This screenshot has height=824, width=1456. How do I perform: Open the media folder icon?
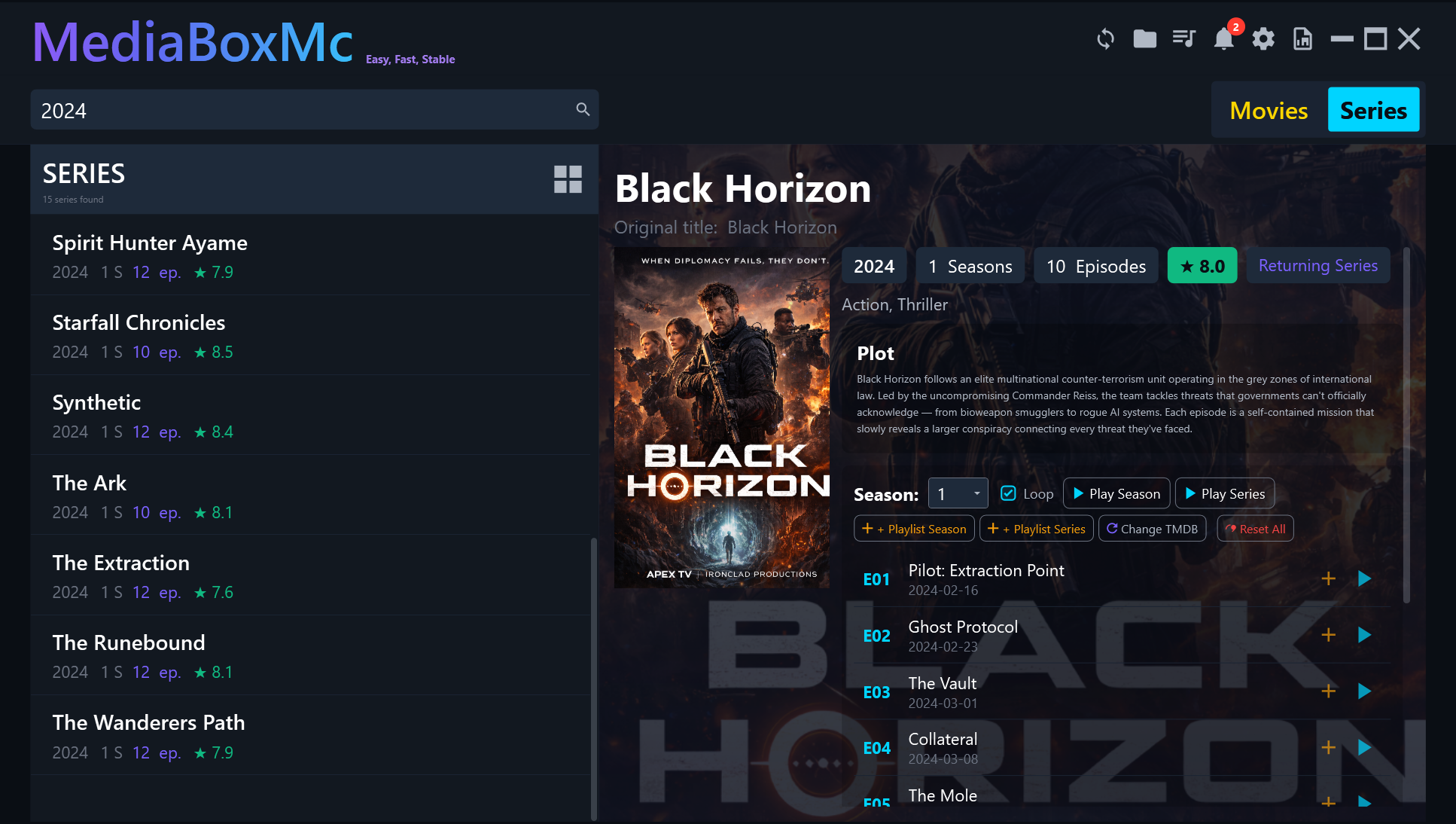1144,39
